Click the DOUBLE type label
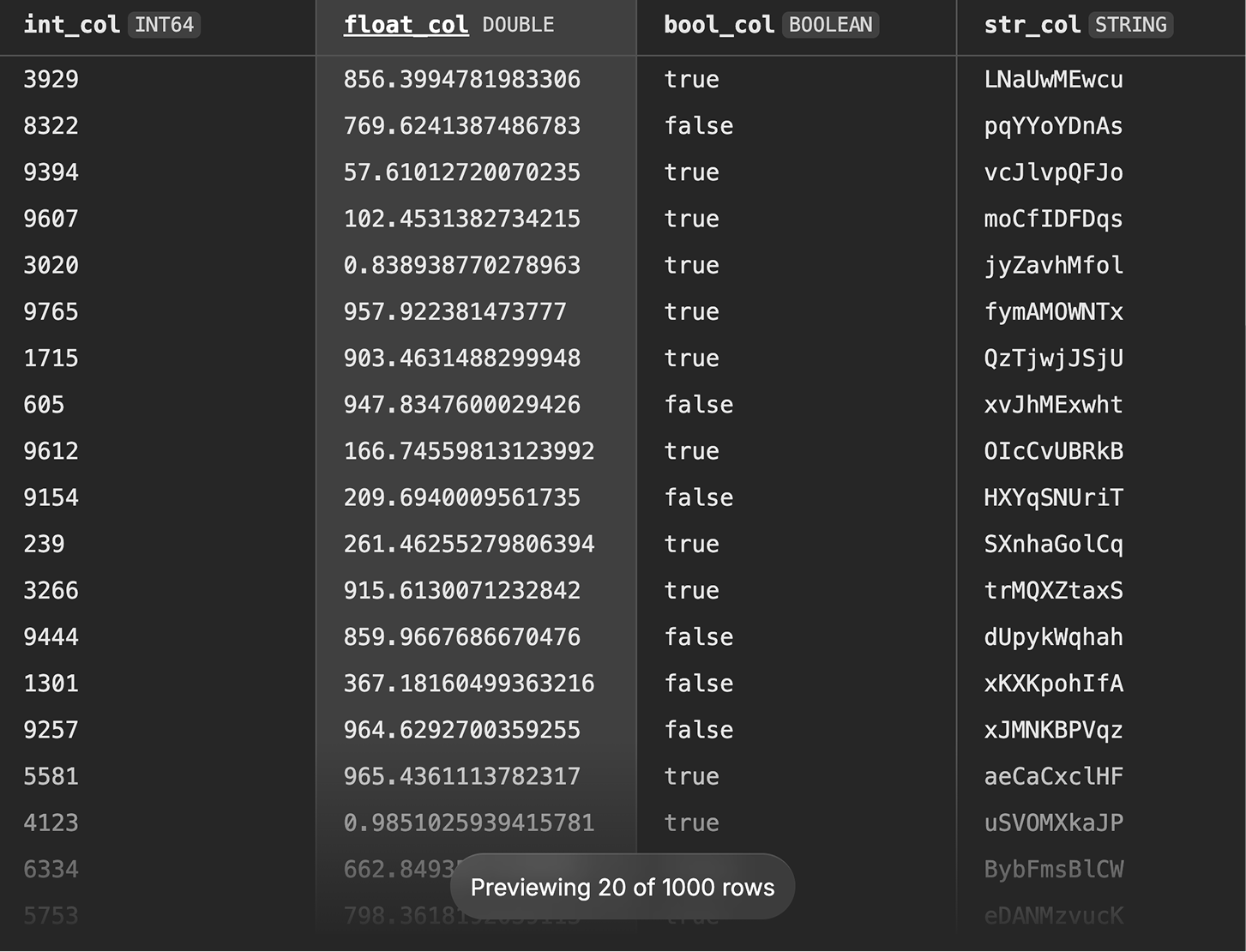1246x952 pixels. click(518, 25)
